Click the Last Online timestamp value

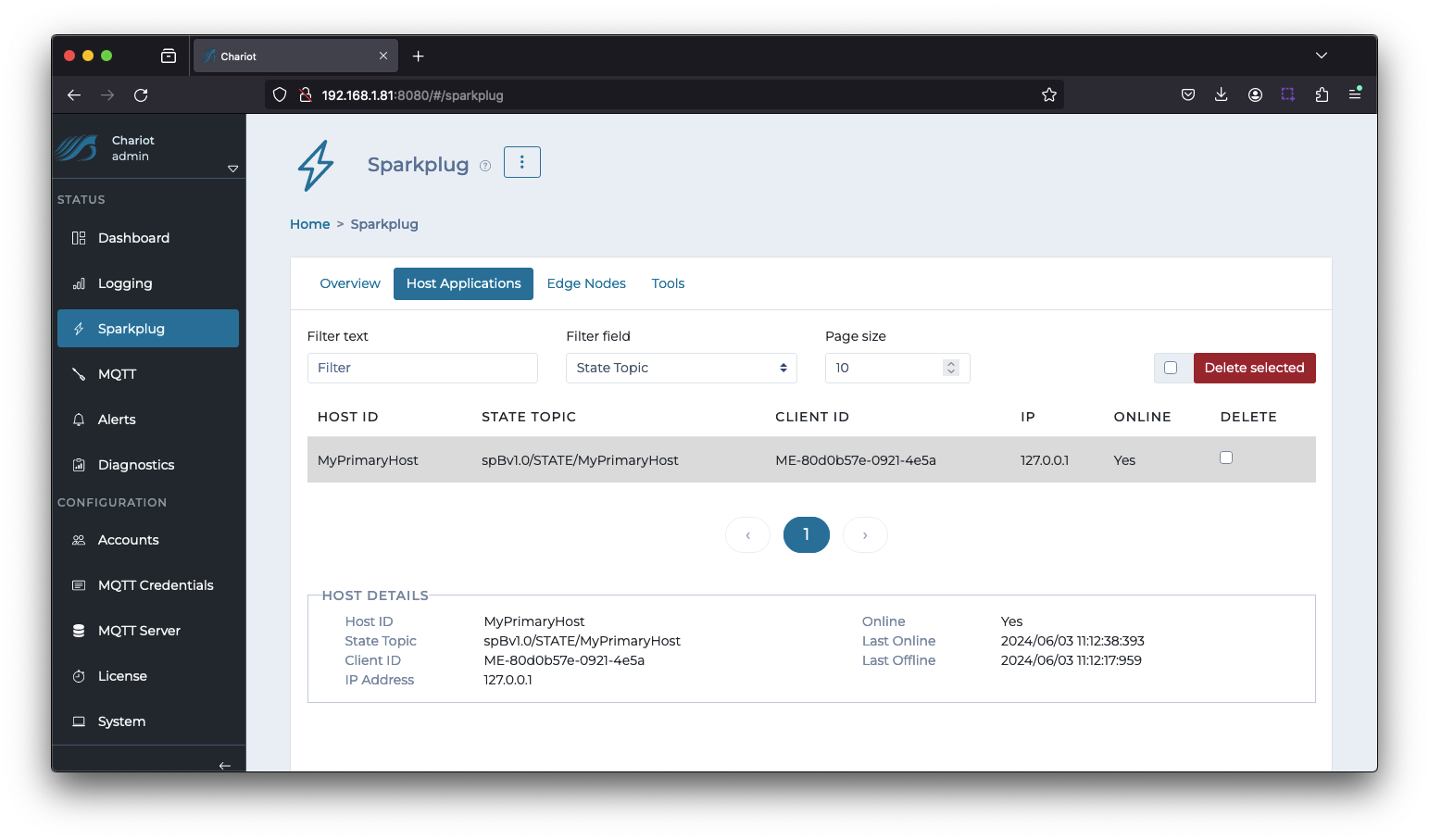[x=1072, y=641]
